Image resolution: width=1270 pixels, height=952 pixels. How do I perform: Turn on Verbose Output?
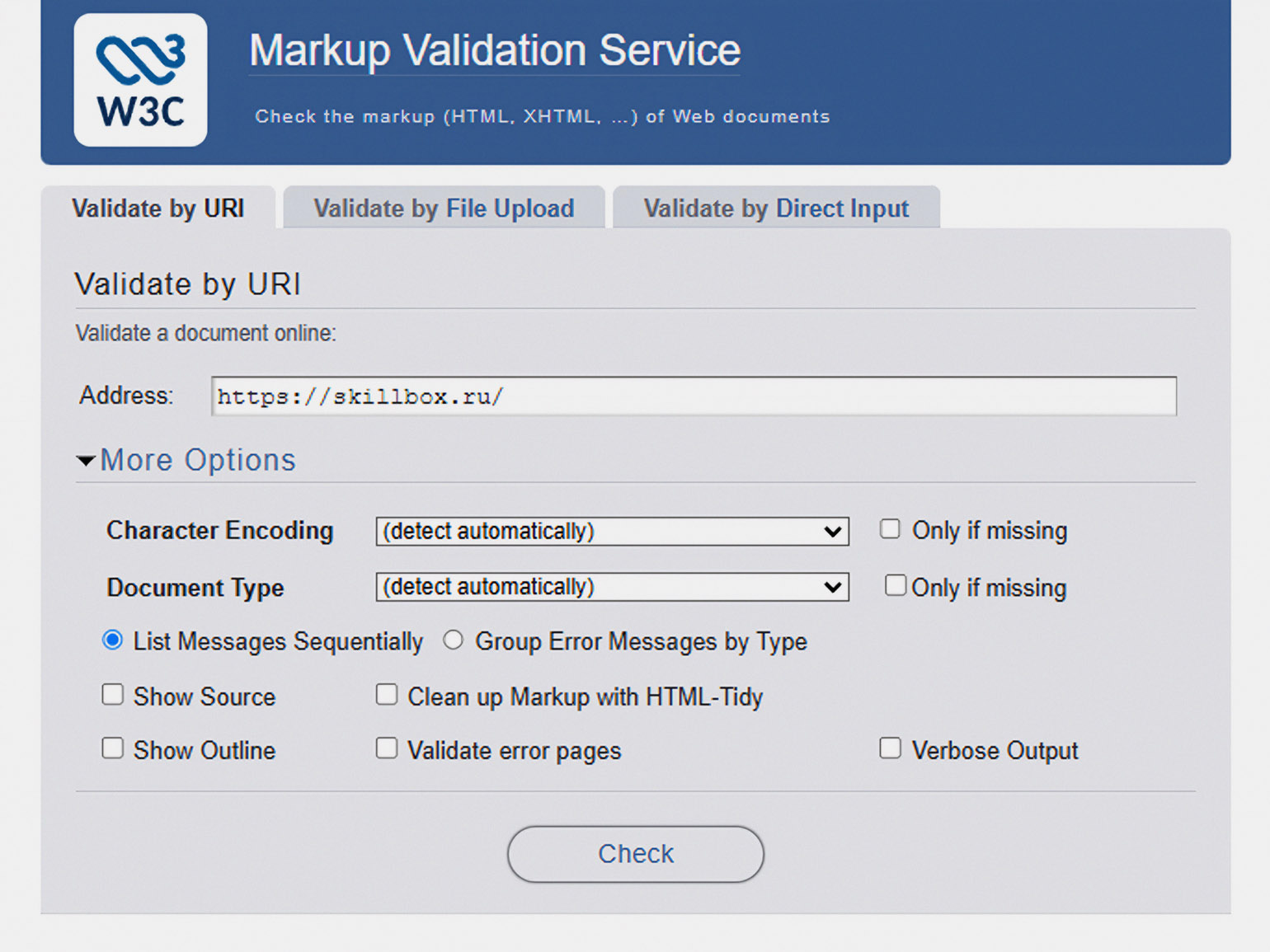[x=890, y=748]
